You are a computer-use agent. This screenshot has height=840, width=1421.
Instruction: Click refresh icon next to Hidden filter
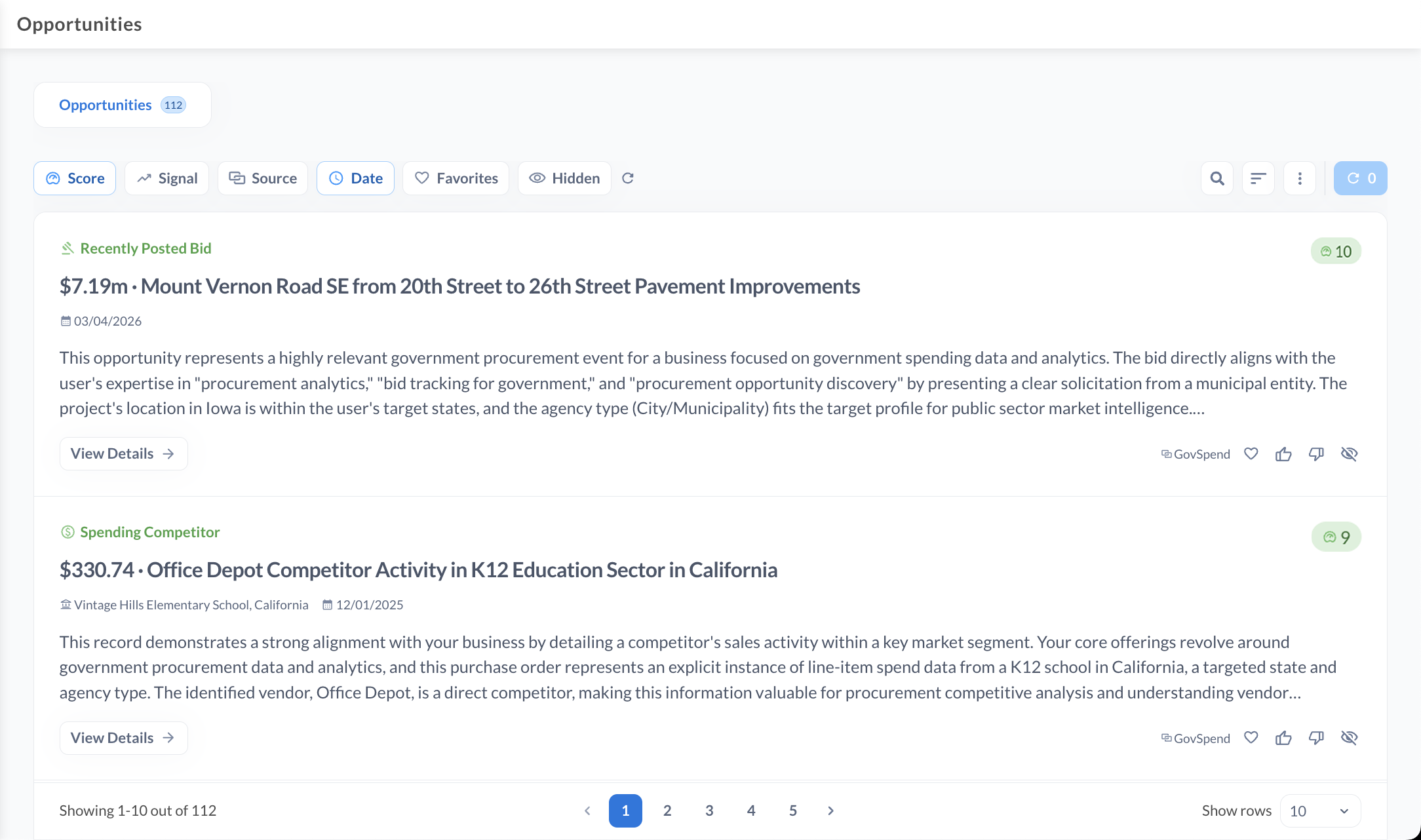pyautogui.click(x=628, y=178)
